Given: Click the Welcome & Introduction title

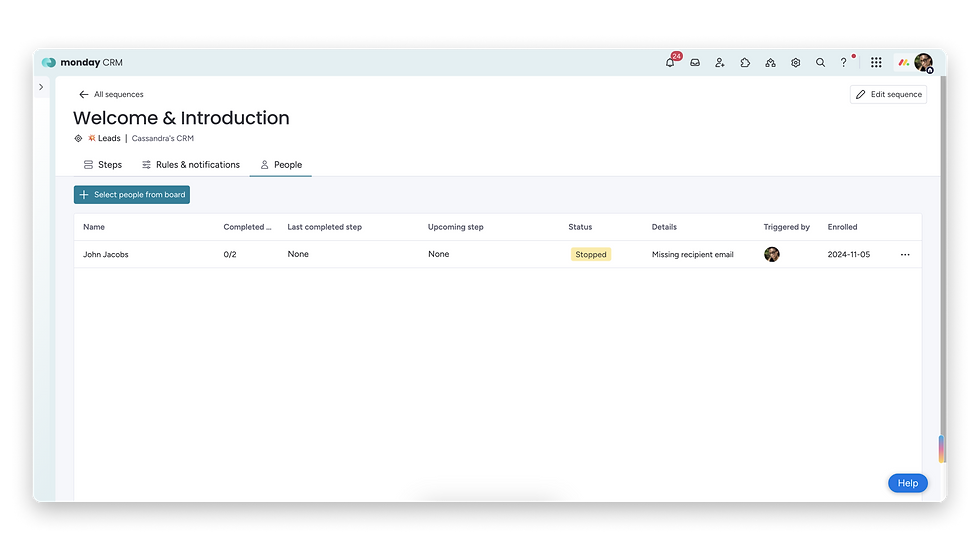Looking at the screenshot, I should (x=181, y=117).
